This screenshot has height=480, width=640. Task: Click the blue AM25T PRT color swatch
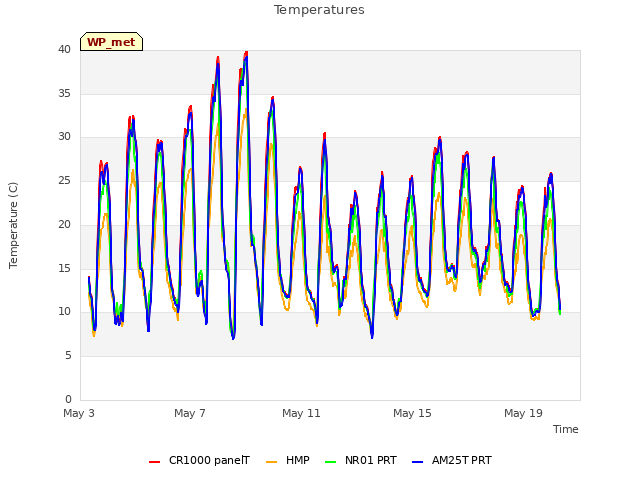(x=418, y=462)
